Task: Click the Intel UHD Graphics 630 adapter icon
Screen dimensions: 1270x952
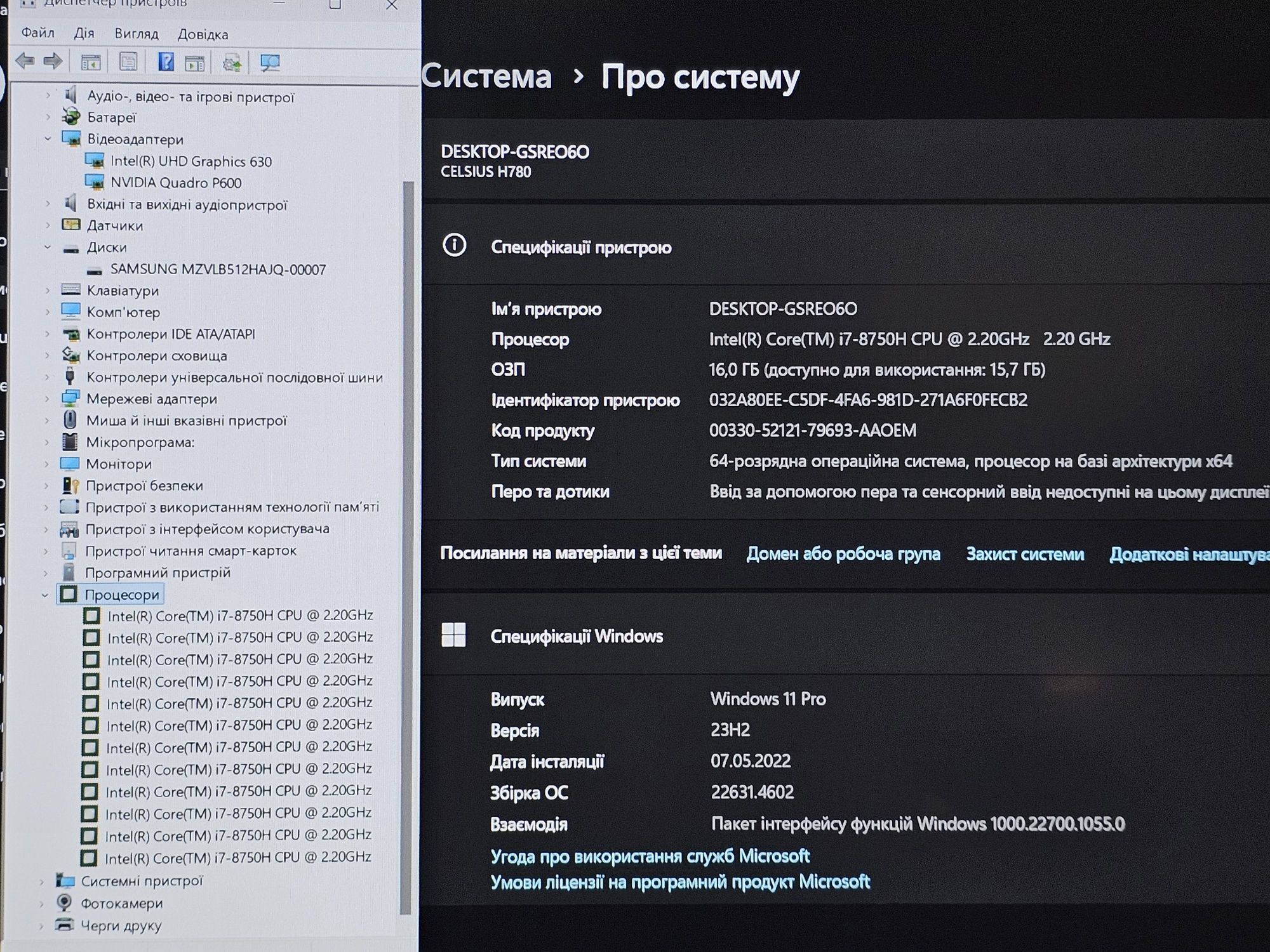Action: coord(95,161)
